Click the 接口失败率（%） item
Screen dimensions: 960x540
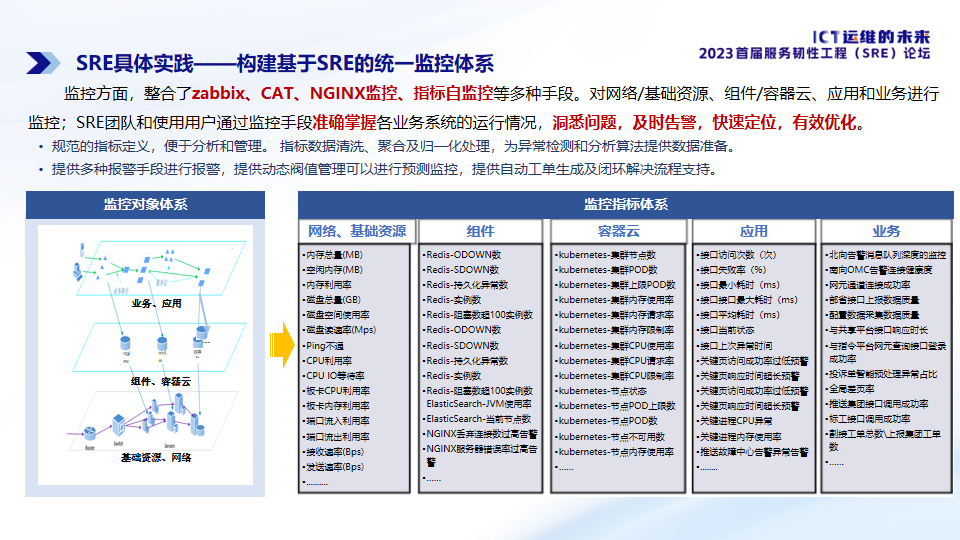732,269
